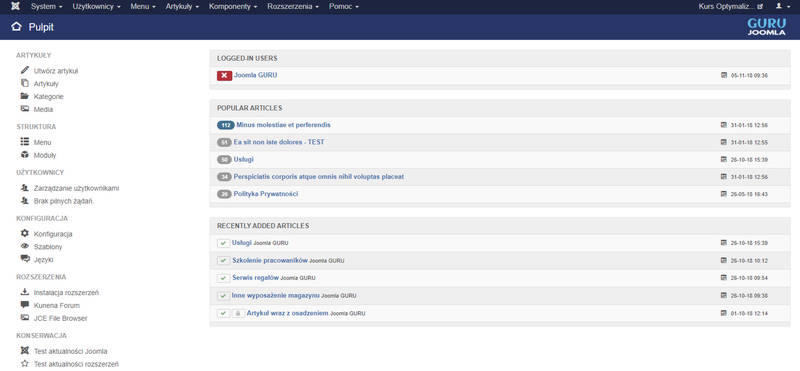Click the speech bubbles icon beside Języki

(25, 259)
